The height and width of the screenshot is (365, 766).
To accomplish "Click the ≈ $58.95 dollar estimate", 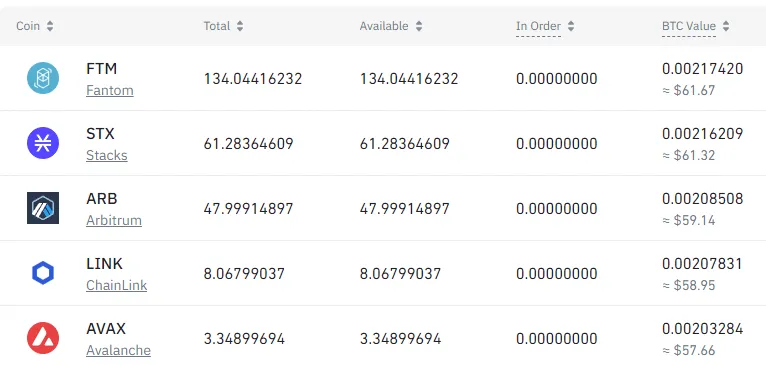I will [688, 285].
